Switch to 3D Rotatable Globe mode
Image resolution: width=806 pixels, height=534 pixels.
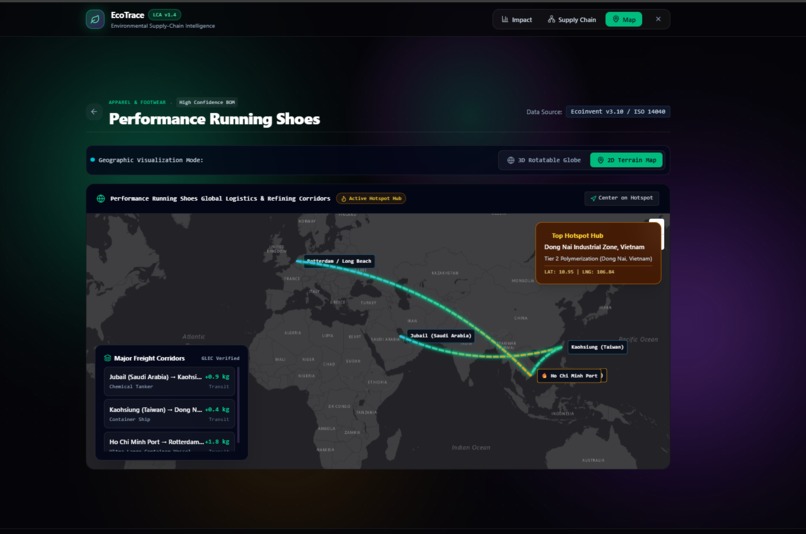point(544,160)
